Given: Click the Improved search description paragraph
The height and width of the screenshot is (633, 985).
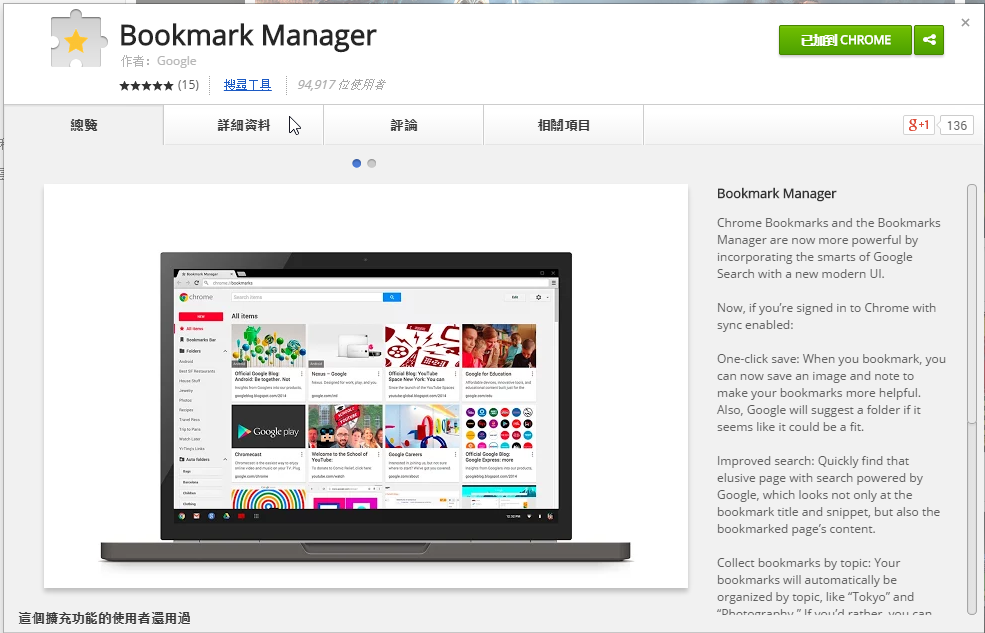Looking at the screenshot, I should (829, 495).
